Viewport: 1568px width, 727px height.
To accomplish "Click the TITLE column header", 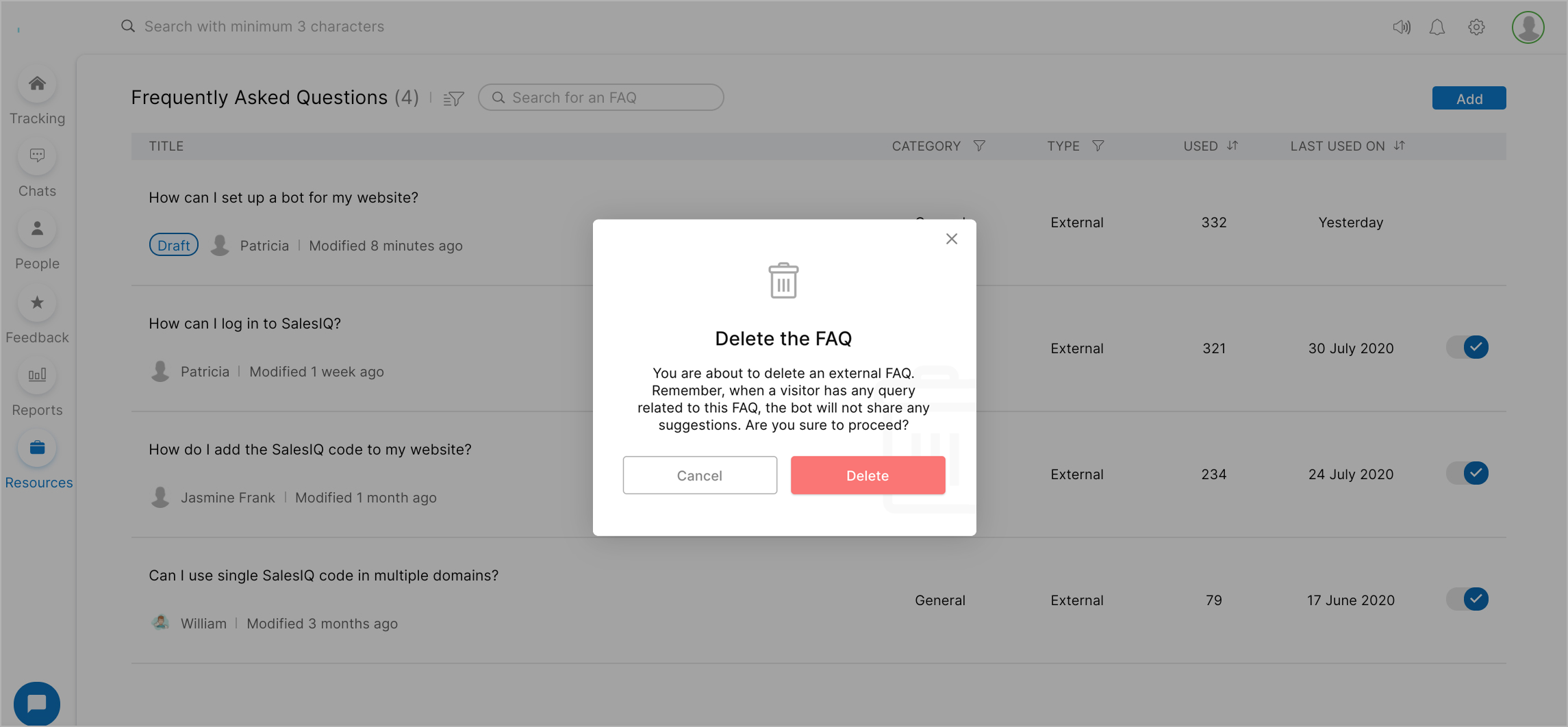I will 166,146.
